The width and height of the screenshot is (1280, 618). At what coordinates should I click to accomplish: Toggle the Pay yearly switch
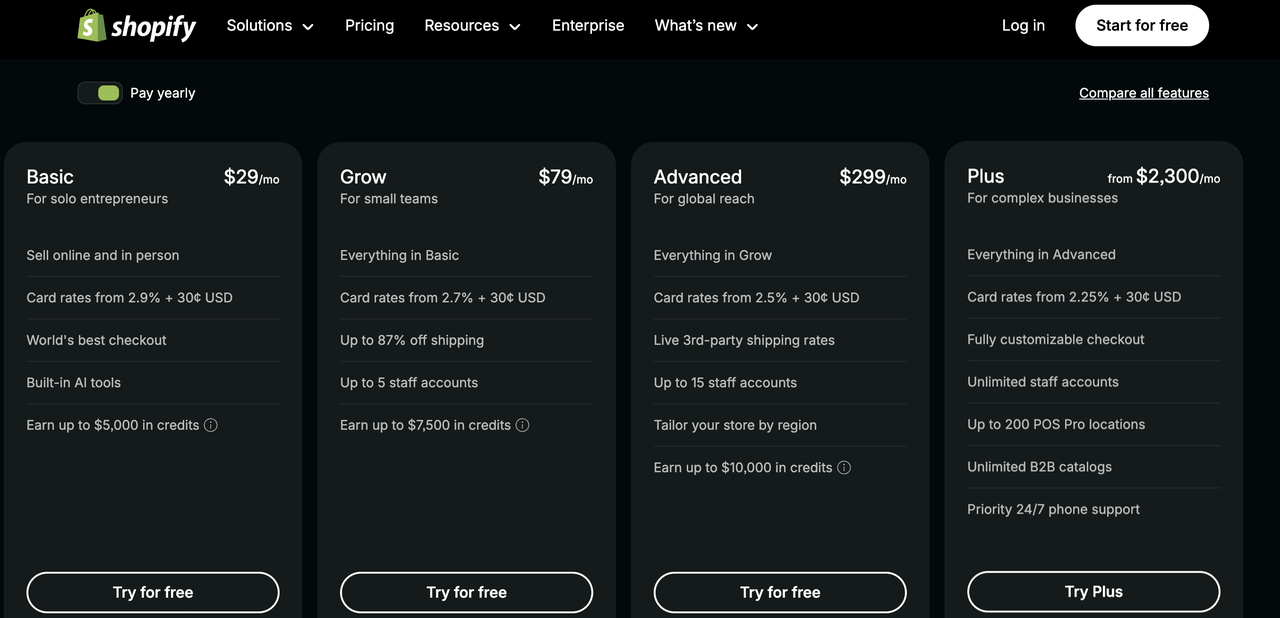coord(100,93)
